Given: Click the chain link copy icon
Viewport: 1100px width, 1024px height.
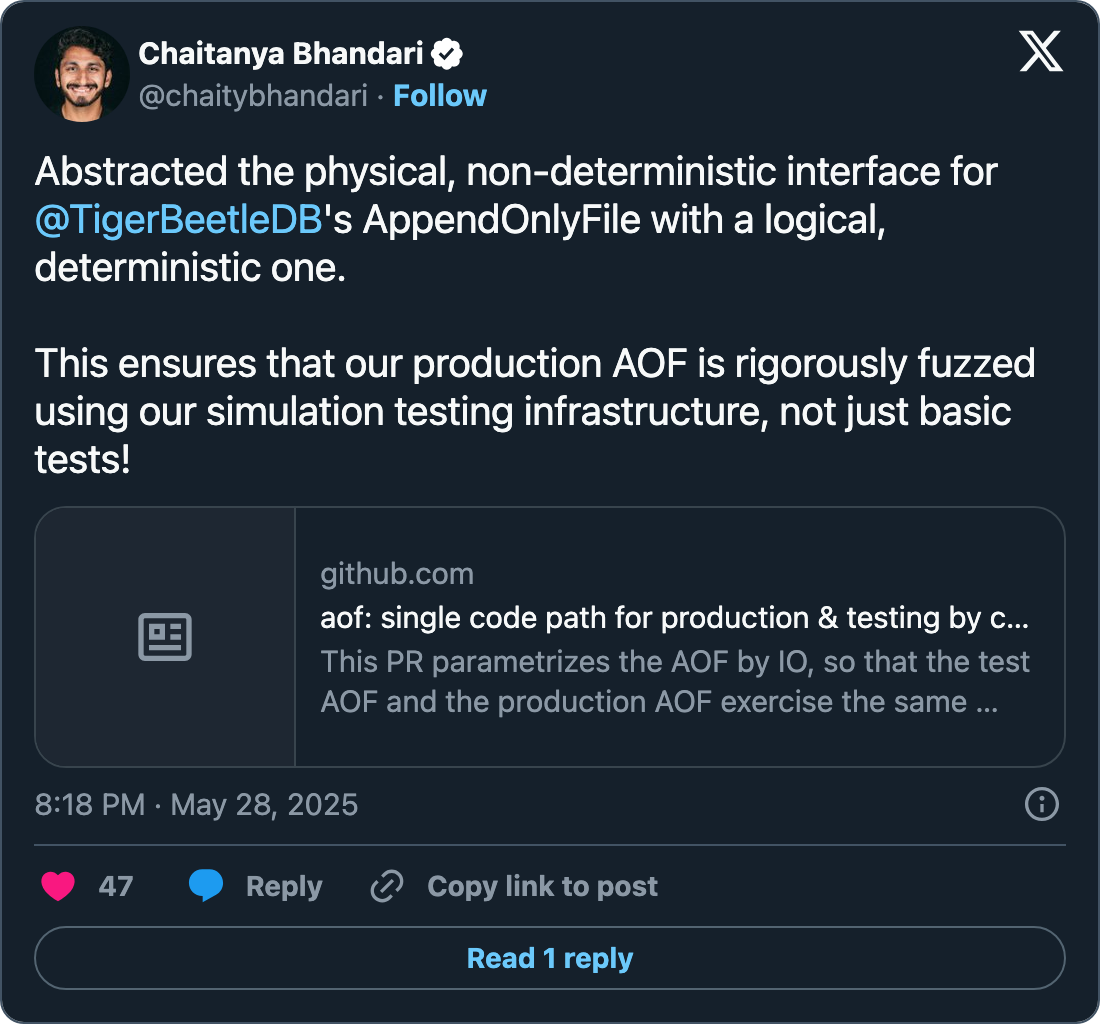Looking at the screenshot, I should coord(386,886).
